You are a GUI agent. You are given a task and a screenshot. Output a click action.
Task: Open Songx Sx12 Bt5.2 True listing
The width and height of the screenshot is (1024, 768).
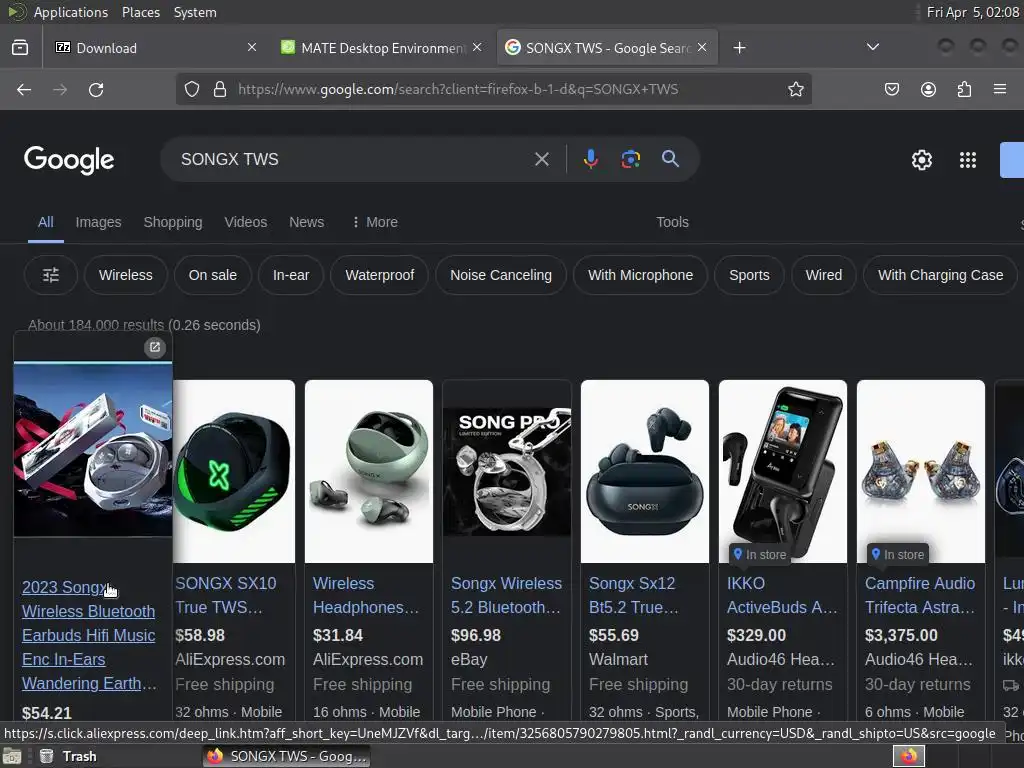tap(633, 595)
